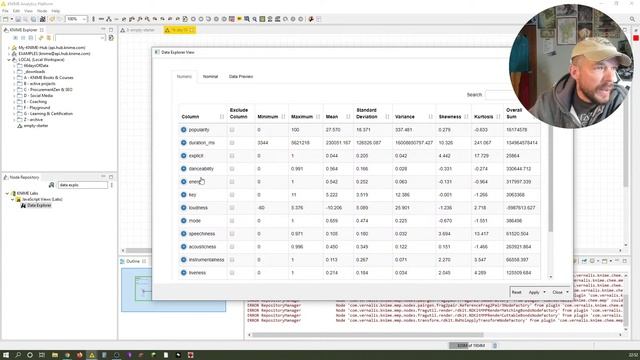Collapse JavaScript Views (Labs) node
The image size is (640, 360).
[x=12, y=200]
